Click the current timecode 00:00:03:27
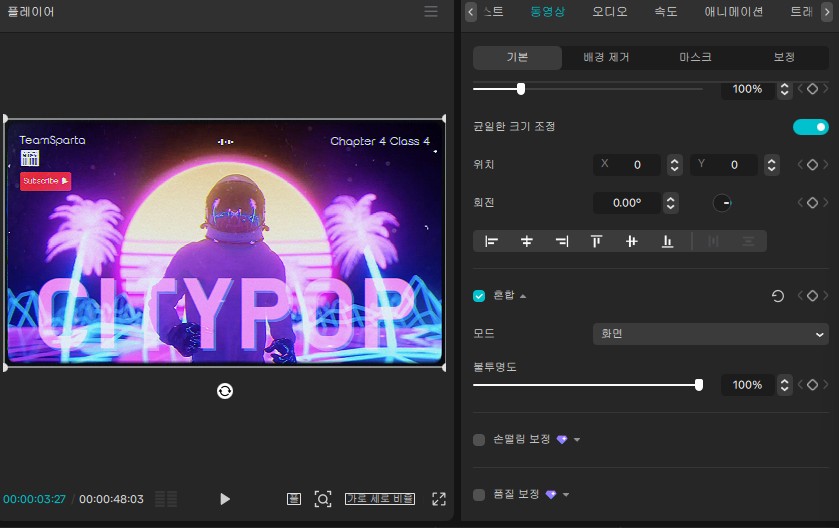 pos(34,499)
